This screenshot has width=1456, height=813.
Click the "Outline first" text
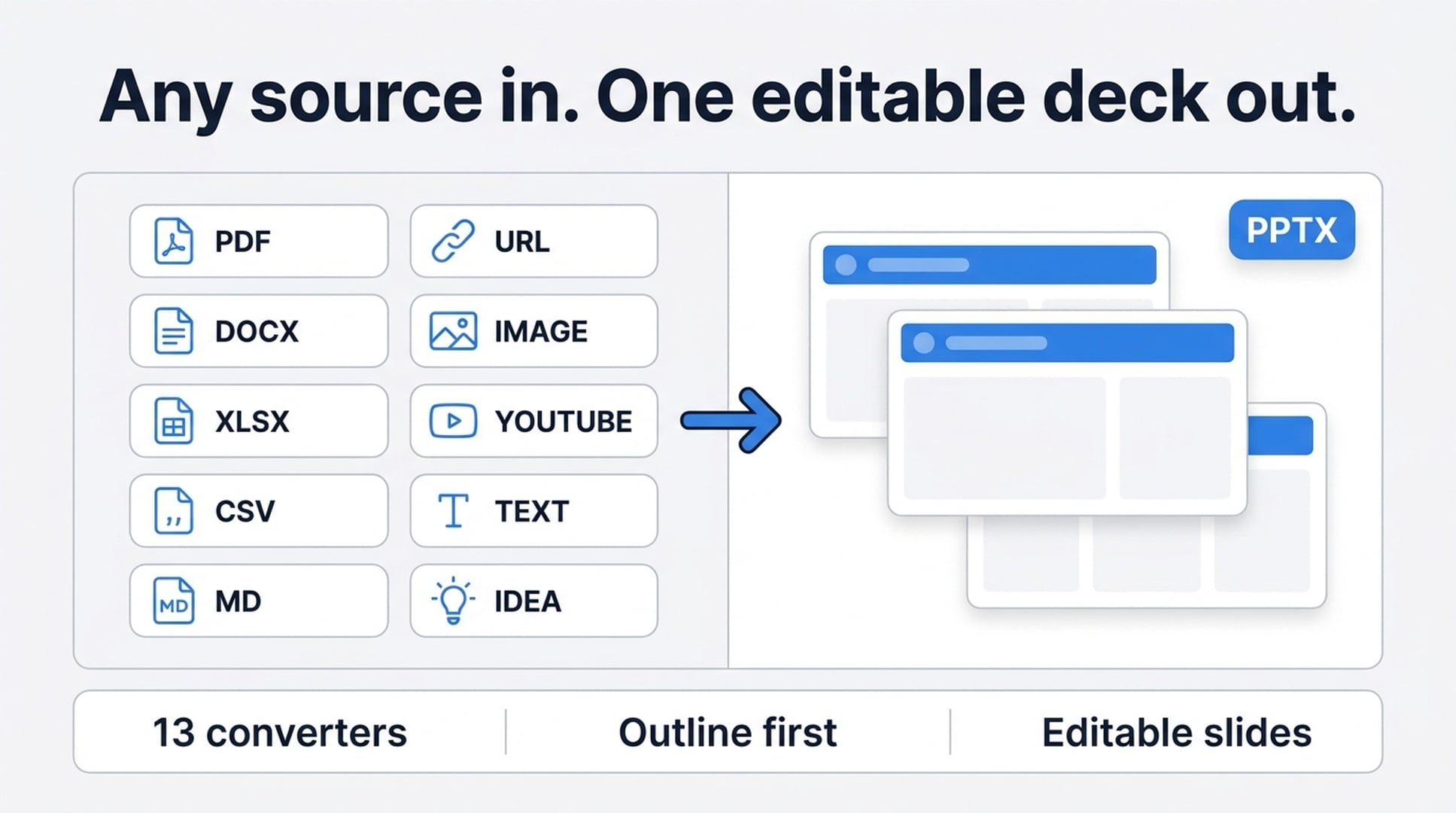pos(728,732)
